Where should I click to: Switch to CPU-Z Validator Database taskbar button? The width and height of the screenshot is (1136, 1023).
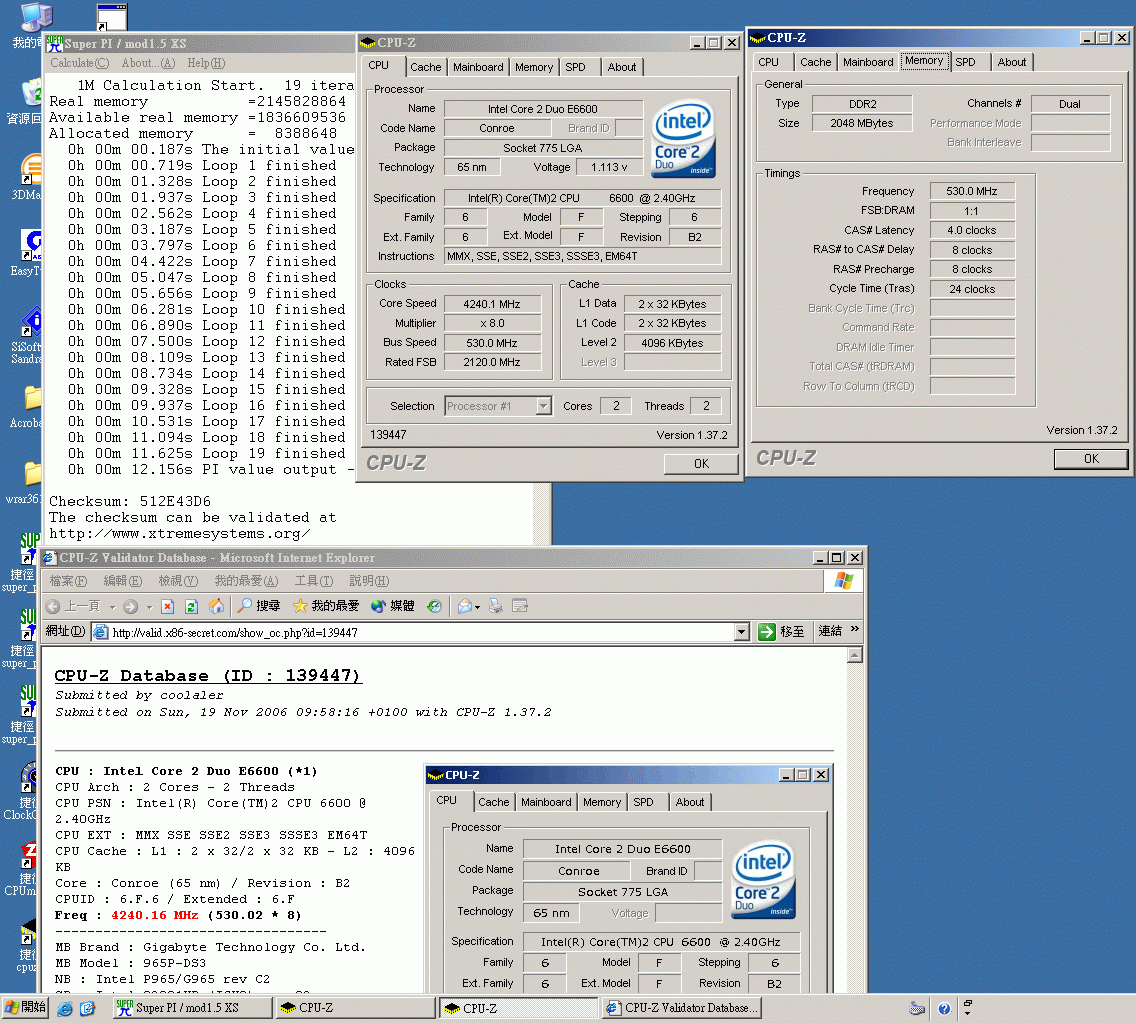tap(682, 1008)
